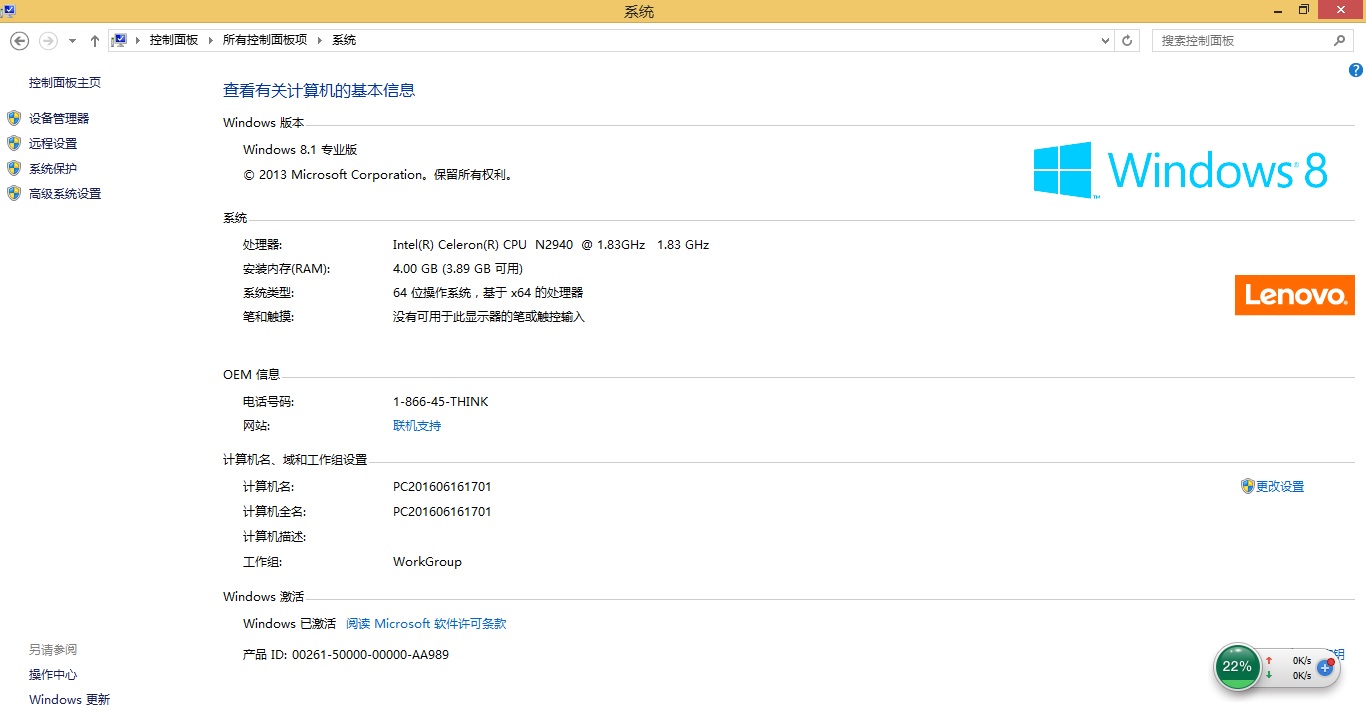Viewport: 1366px width, 728px height.
Task: Click 系统 breadcrumb in address bar
Action: pos(344,40)
